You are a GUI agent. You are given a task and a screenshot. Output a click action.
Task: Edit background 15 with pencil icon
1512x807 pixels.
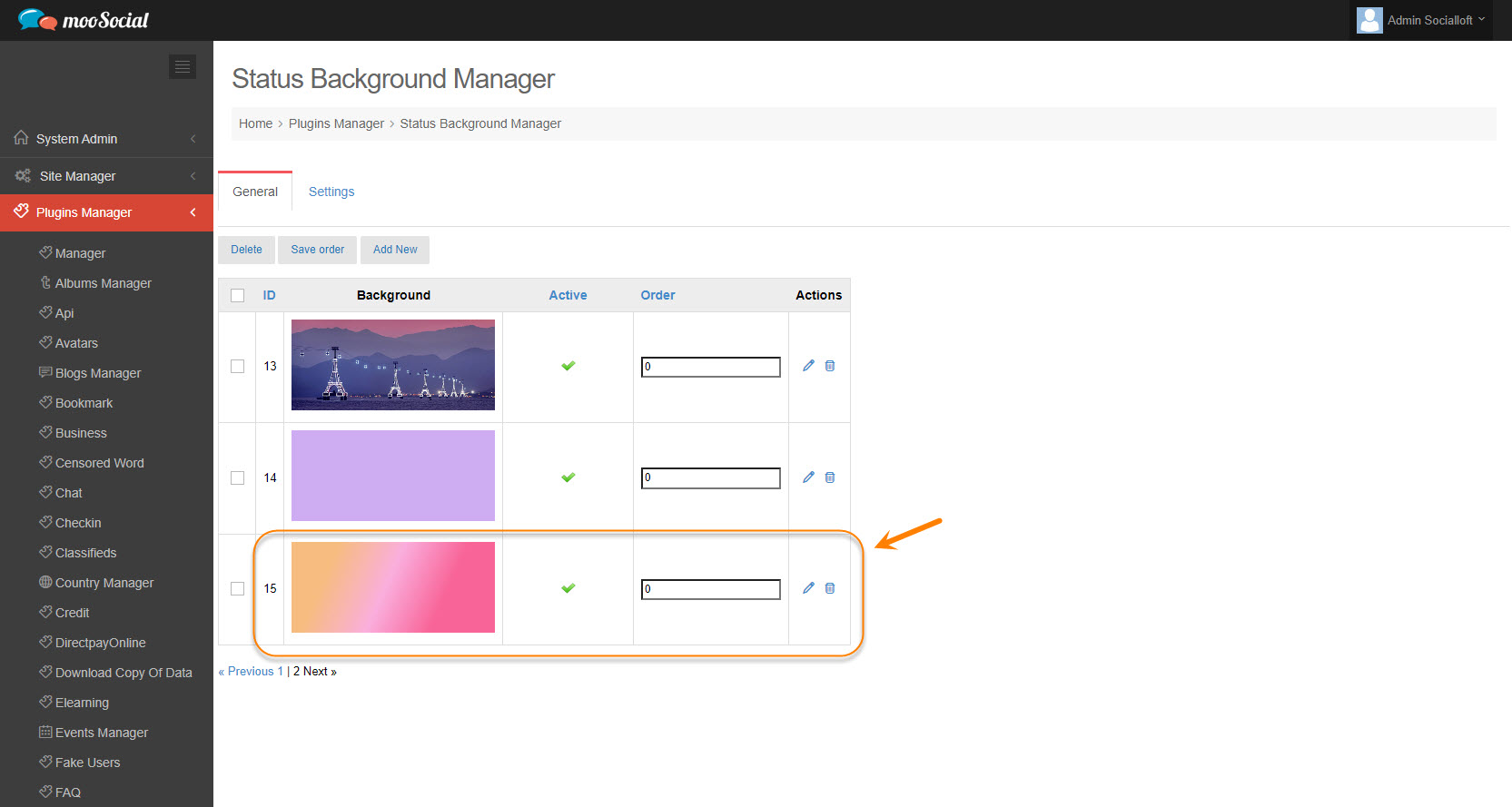pyautogui.click(x=808, y=588)
